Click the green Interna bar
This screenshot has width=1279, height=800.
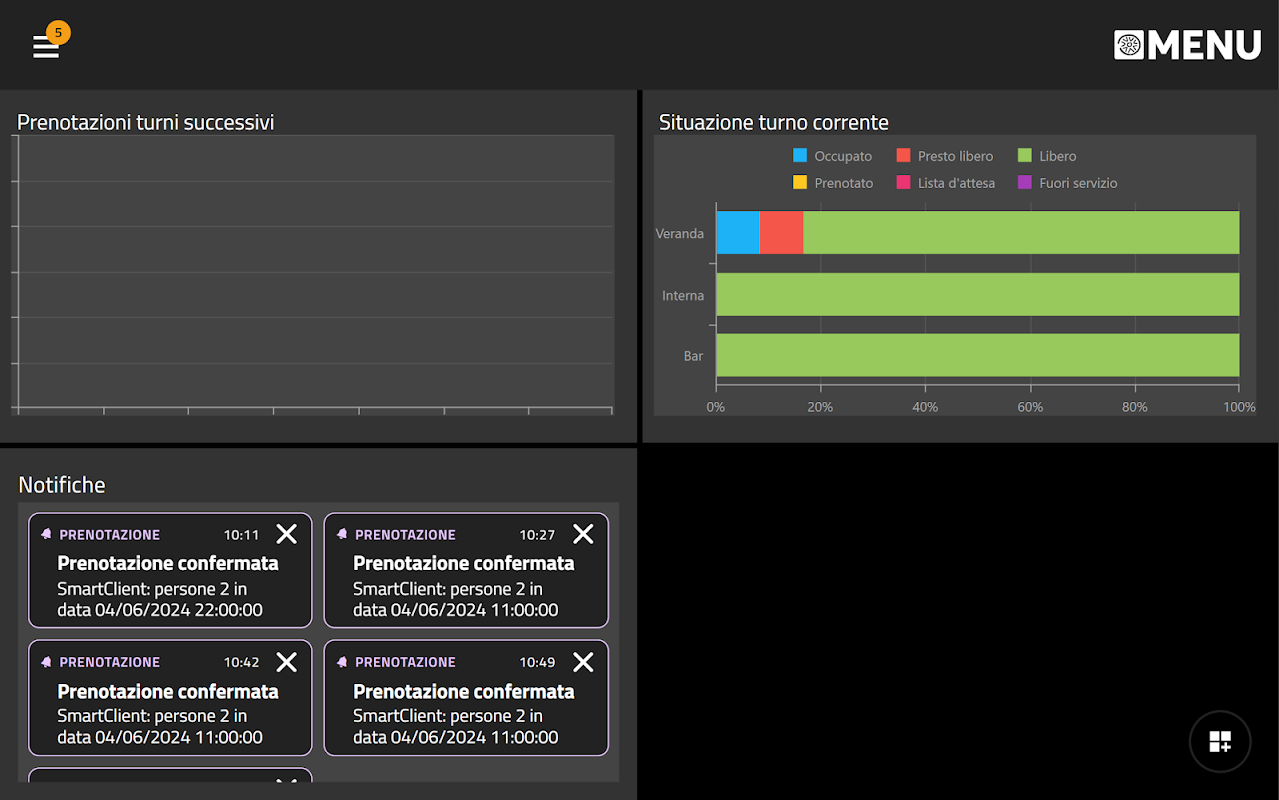coord(978,295)
